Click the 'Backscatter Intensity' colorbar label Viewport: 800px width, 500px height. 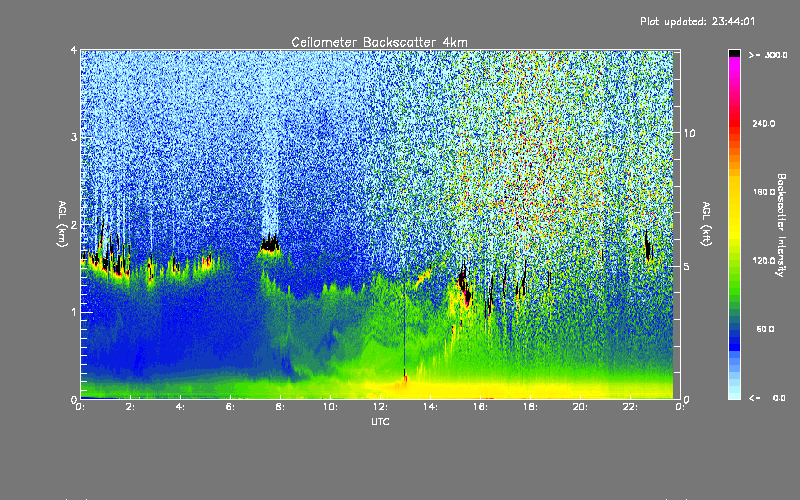[781, 225]
